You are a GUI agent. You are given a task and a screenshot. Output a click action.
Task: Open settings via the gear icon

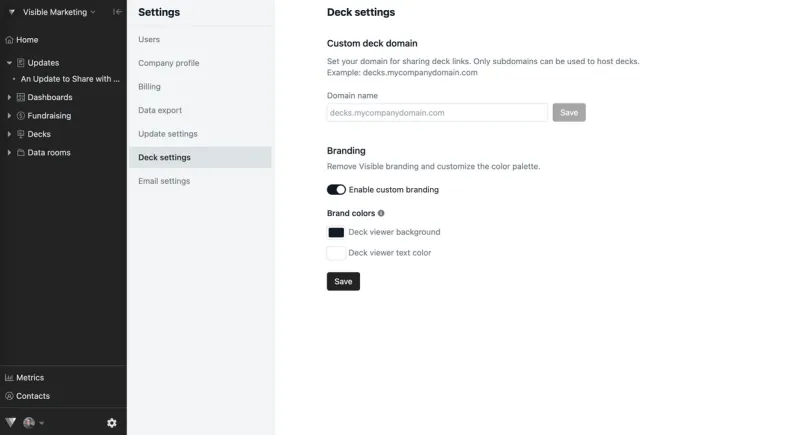[112, 423]
